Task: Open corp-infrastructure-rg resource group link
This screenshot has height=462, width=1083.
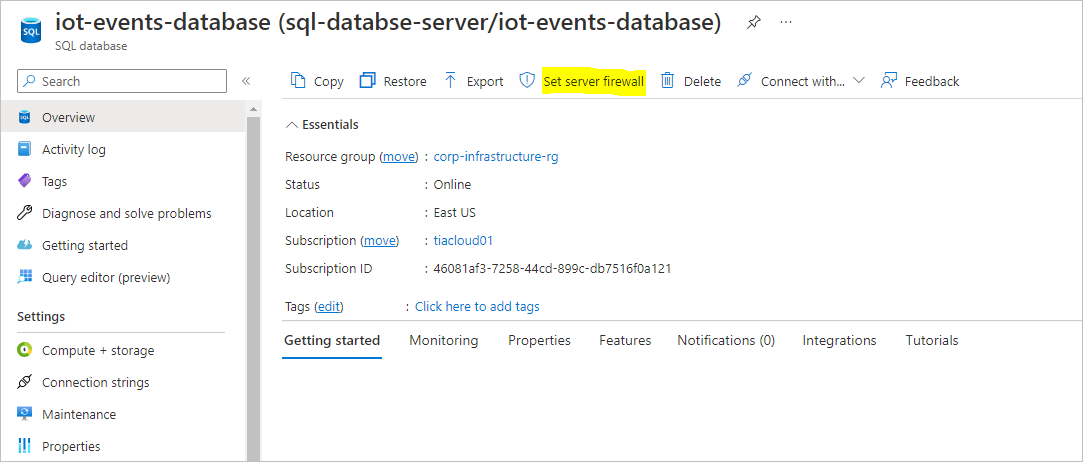Action: click(496, 157)
